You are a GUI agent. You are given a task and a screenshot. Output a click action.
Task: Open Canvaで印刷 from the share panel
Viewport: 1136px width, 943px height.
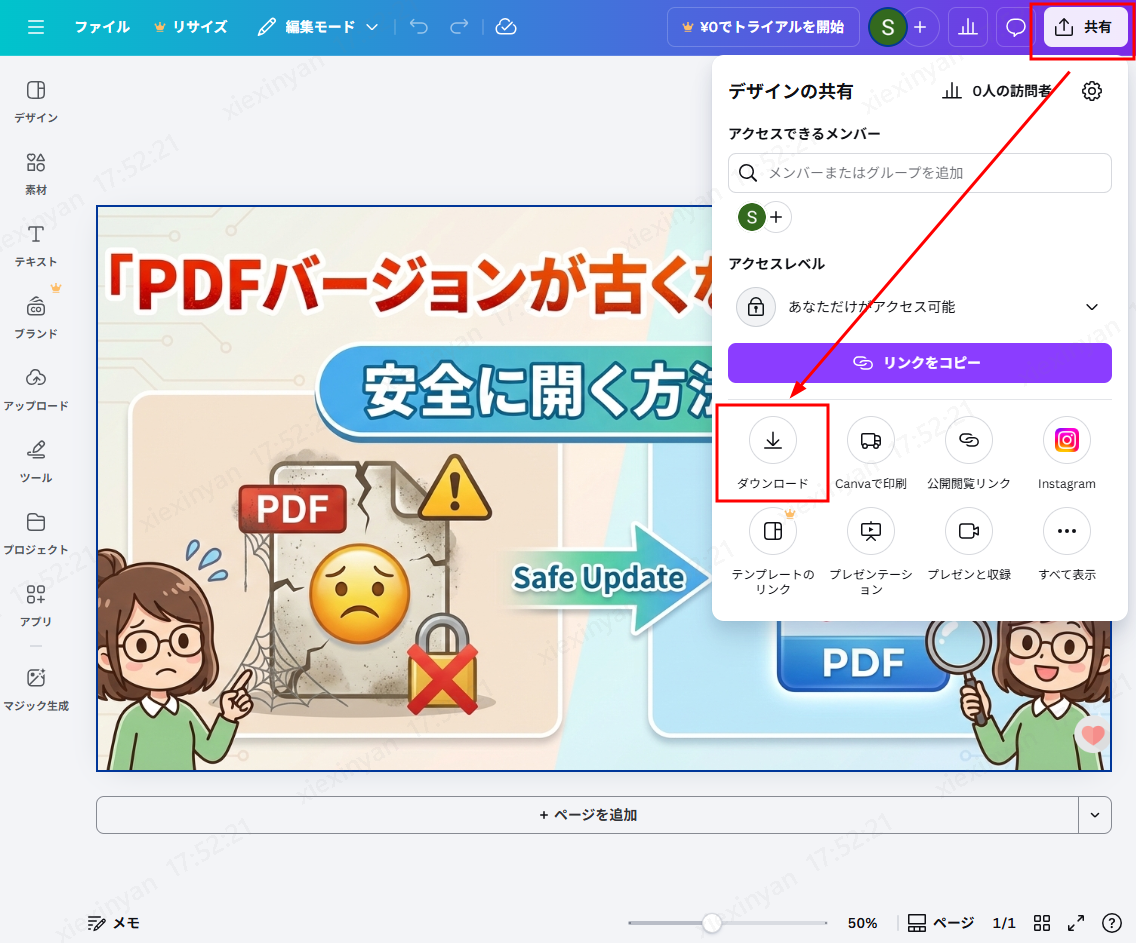(870, 452)
